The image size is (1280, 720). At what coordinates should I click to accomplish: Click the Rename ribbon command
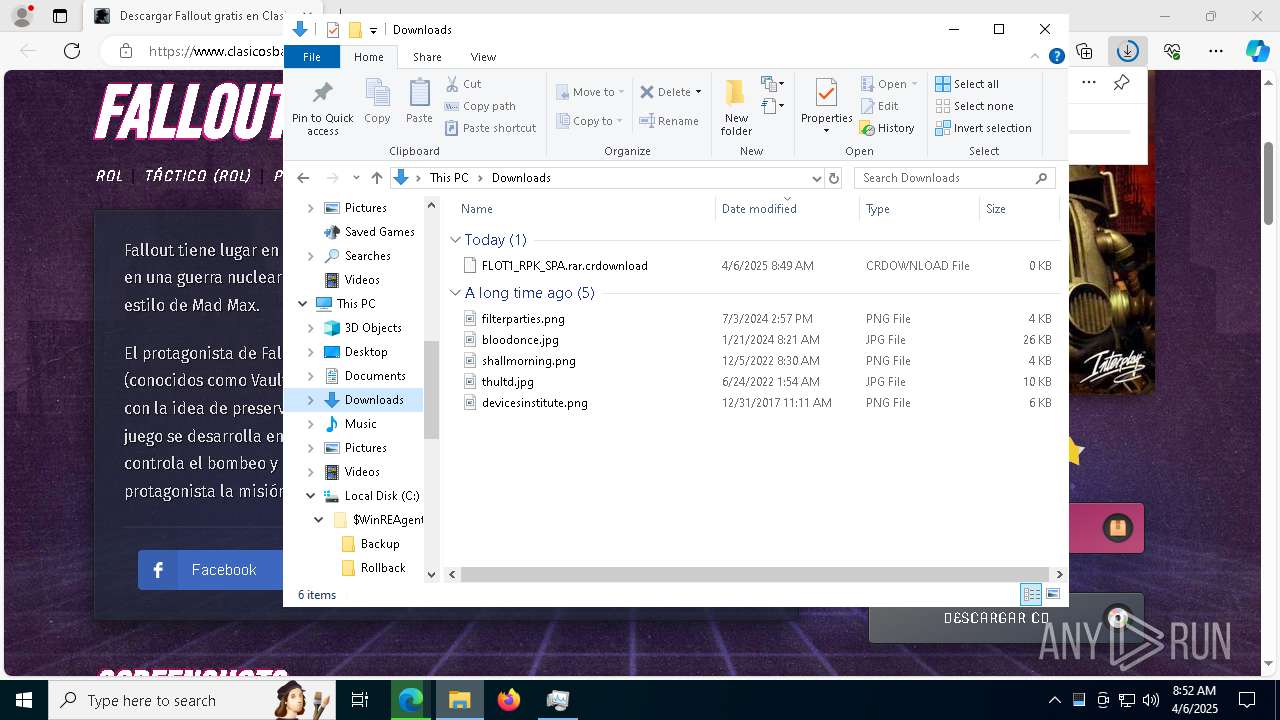(669, 121)
